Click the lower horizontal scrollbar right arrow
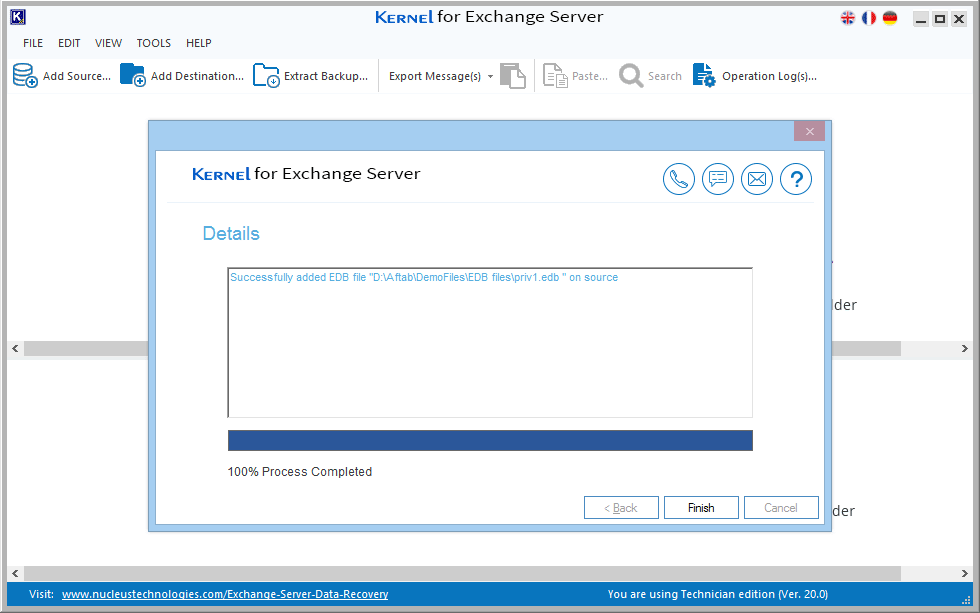 coord(965,573)
